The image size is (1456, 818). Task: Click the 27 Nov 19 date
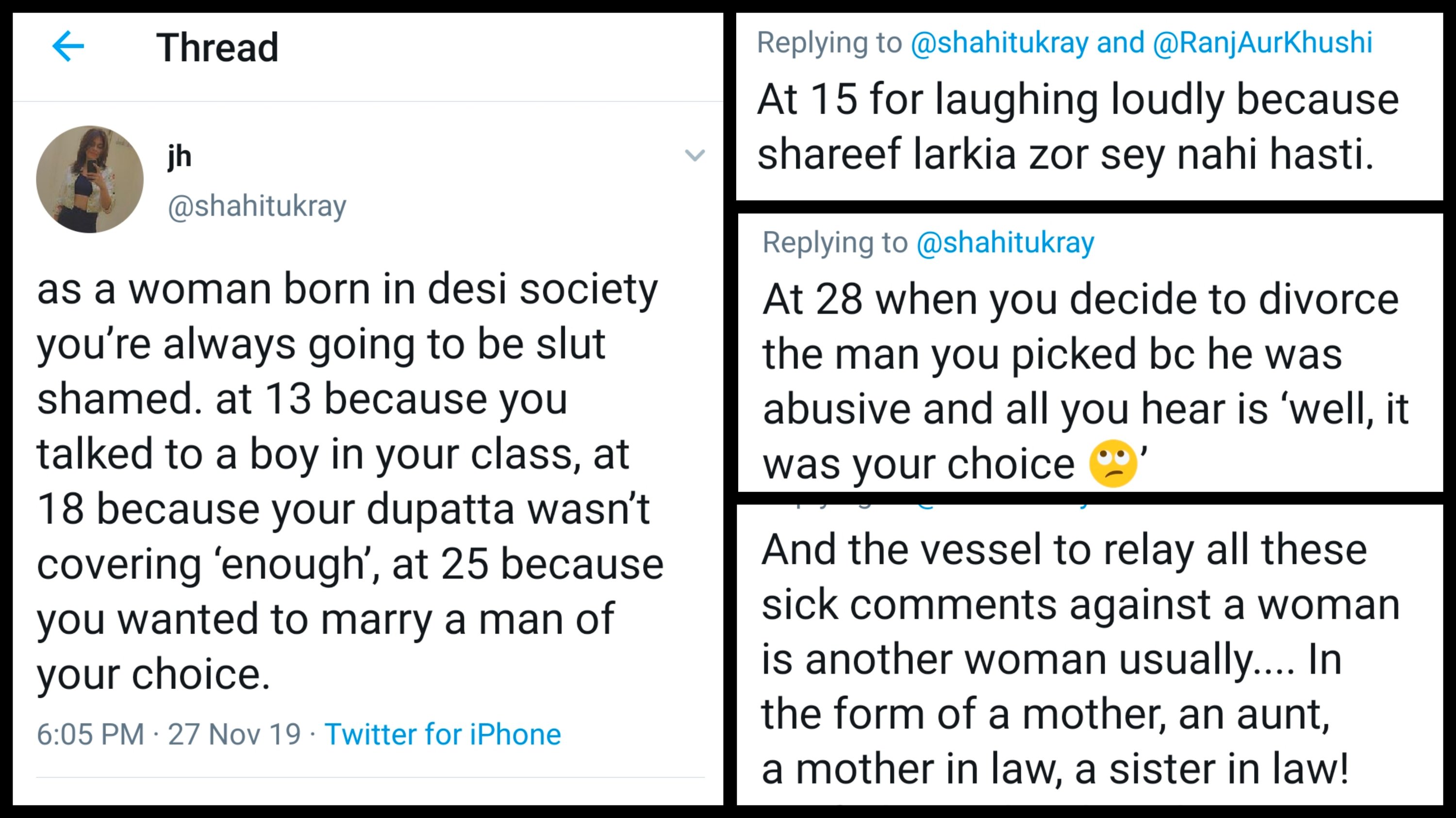click(234, 735)
